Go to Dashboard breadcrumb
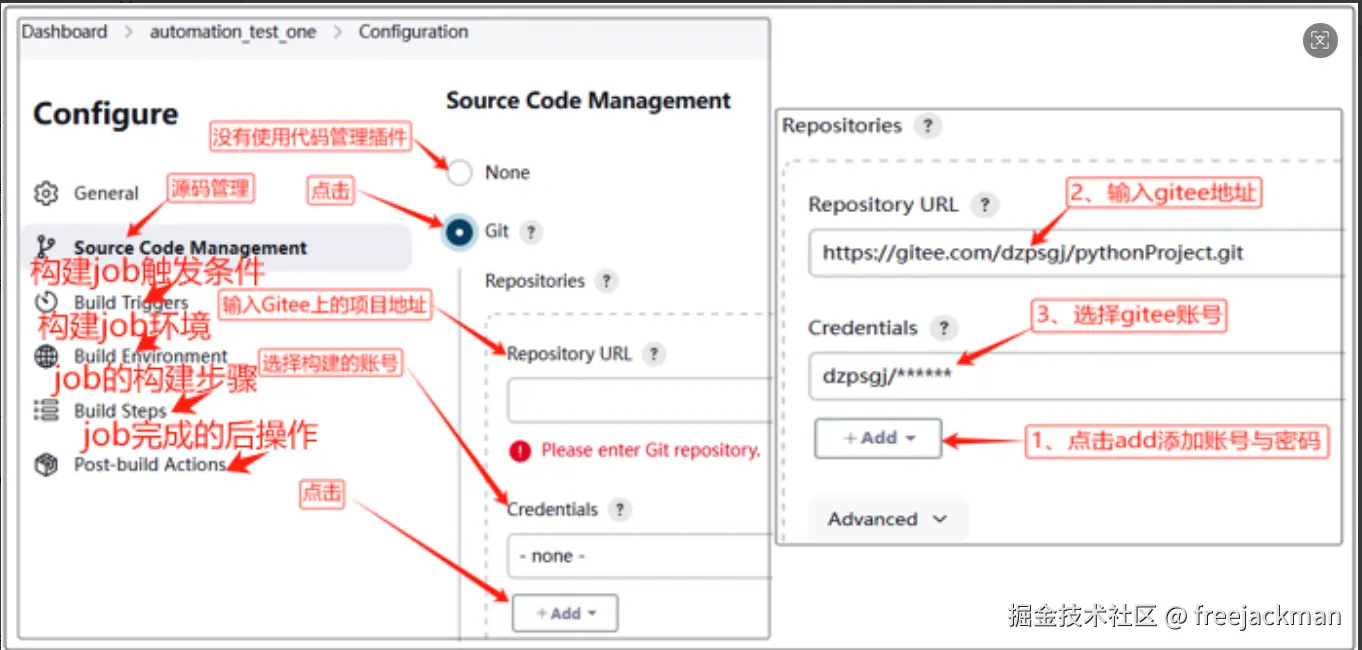Screen dimensions: 1362x650 pos(64,32)
